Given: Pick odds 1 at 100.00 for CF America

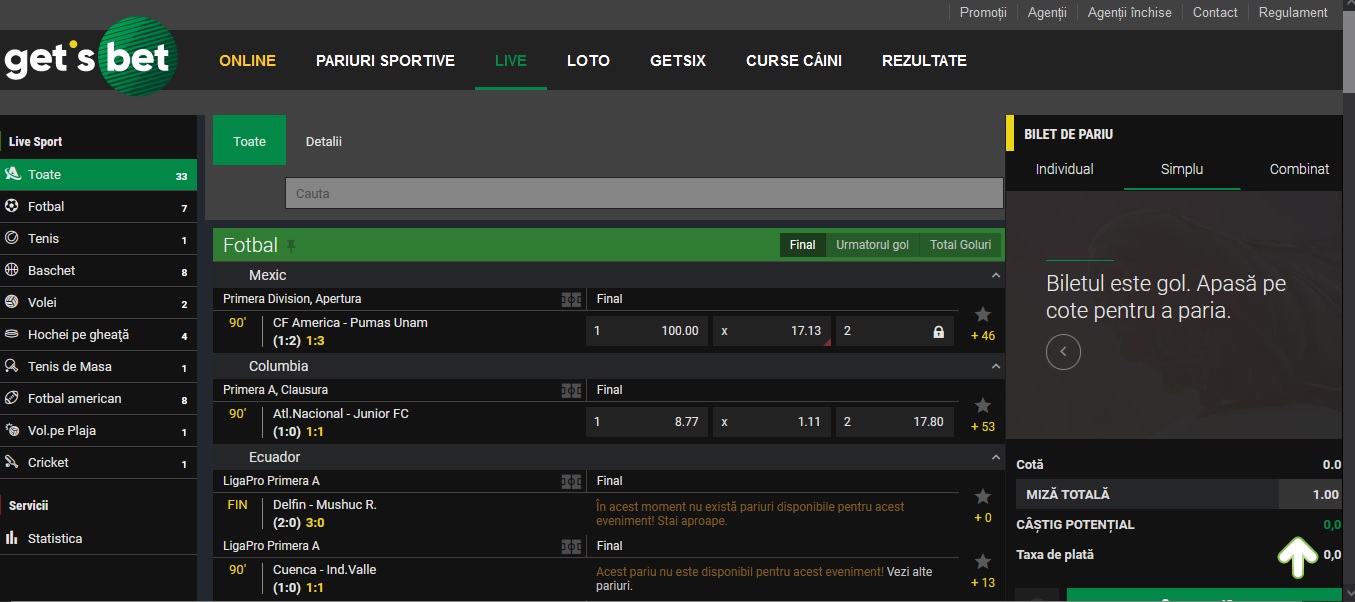Looking at the screenshot, I should [646, 331].
